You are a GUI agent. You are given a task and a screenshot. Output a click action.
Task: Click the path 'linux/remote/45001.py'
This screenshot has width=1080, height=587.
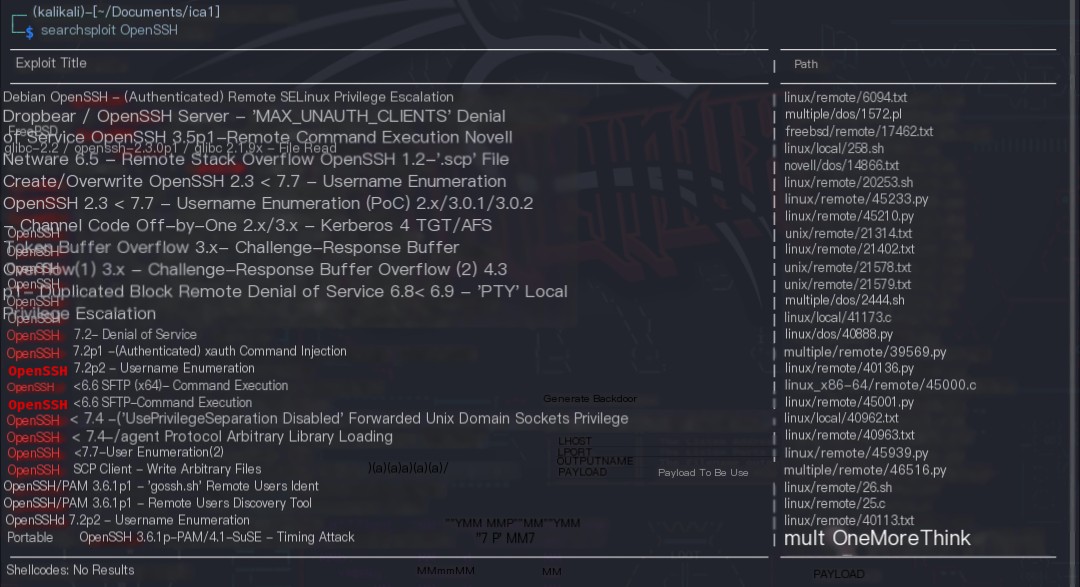849,402
